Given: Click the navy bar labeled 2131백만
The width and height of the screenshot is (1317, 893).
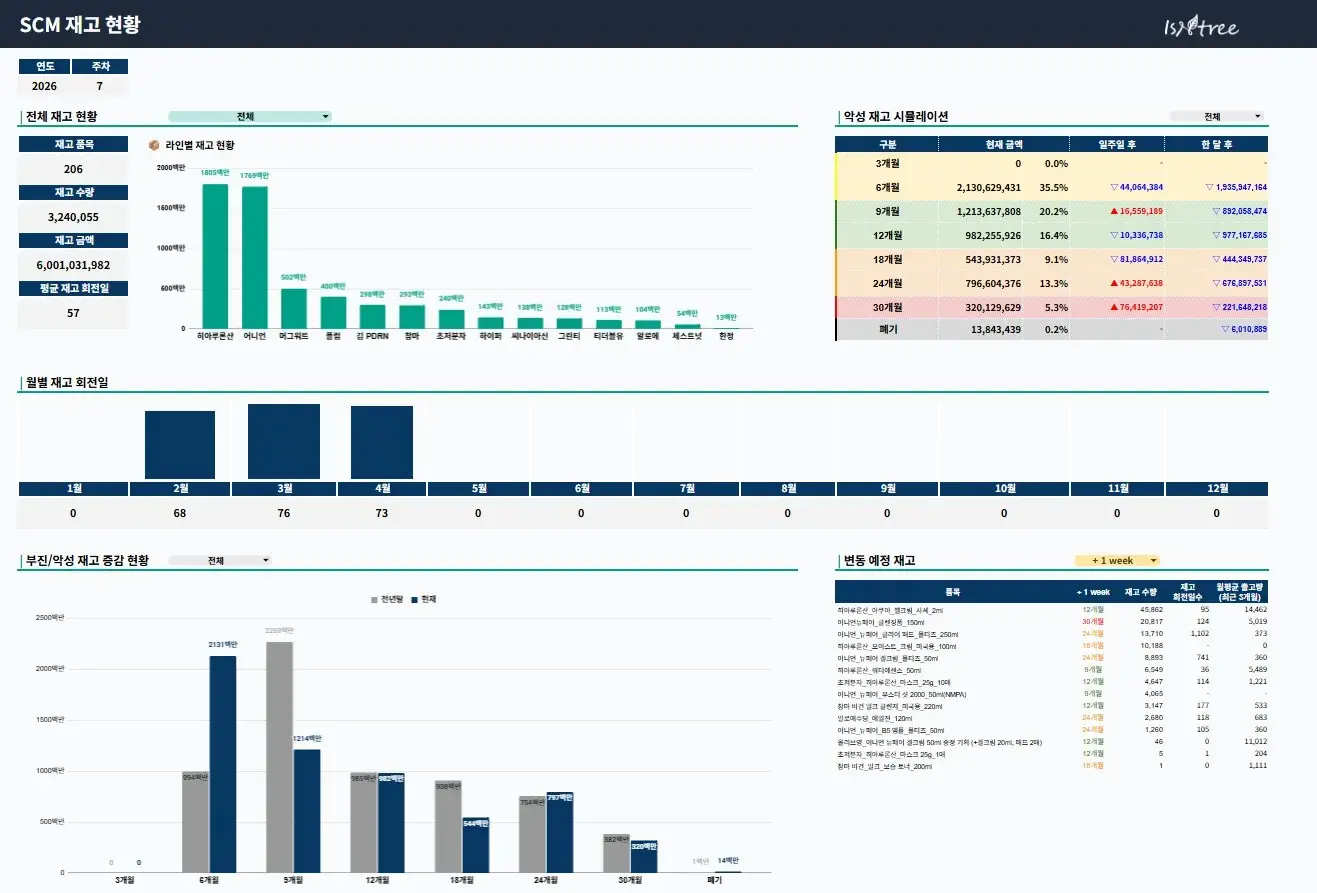Looking at the screenshot, I should point(223,764).
